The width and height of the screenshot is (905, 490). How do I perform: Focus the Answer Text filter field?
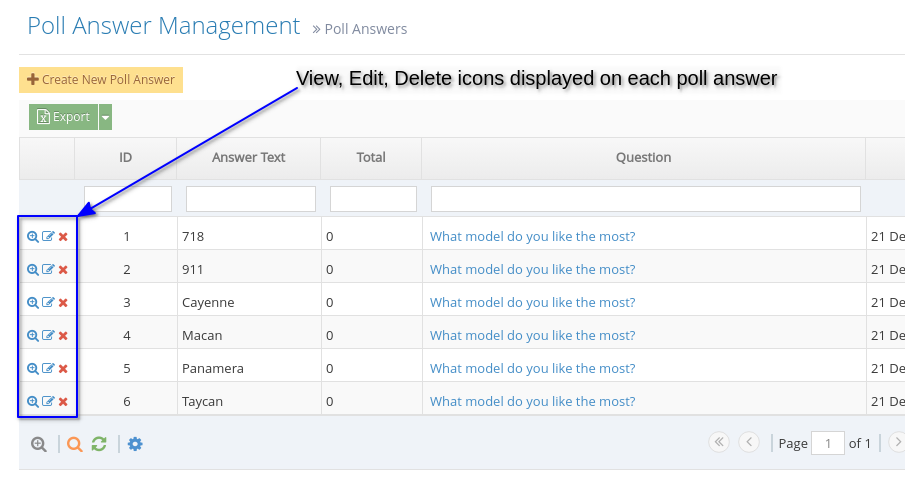(x=250, y=199)
